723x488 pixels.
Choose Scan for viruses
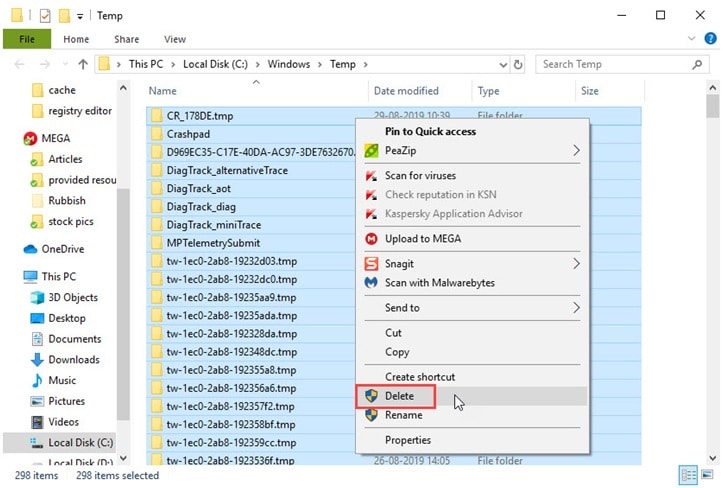click(x=471, y=176)
